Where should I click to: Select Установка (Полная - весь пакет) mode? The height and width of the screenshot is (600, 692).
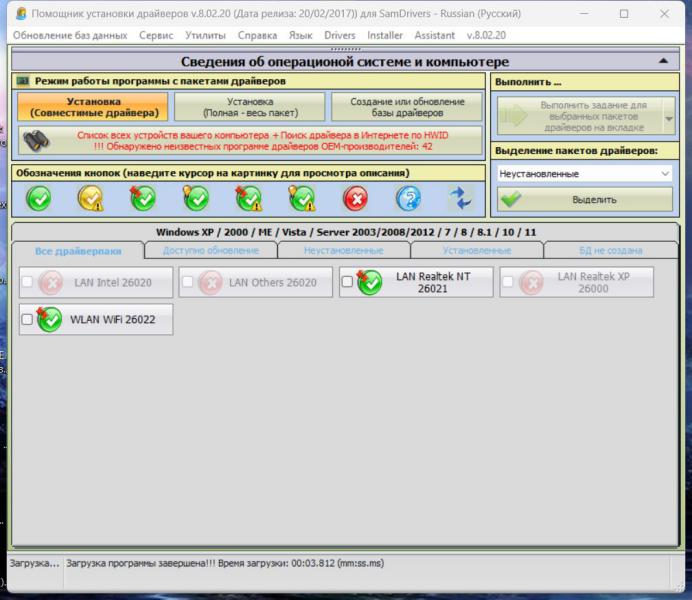[x=249, y=107]
